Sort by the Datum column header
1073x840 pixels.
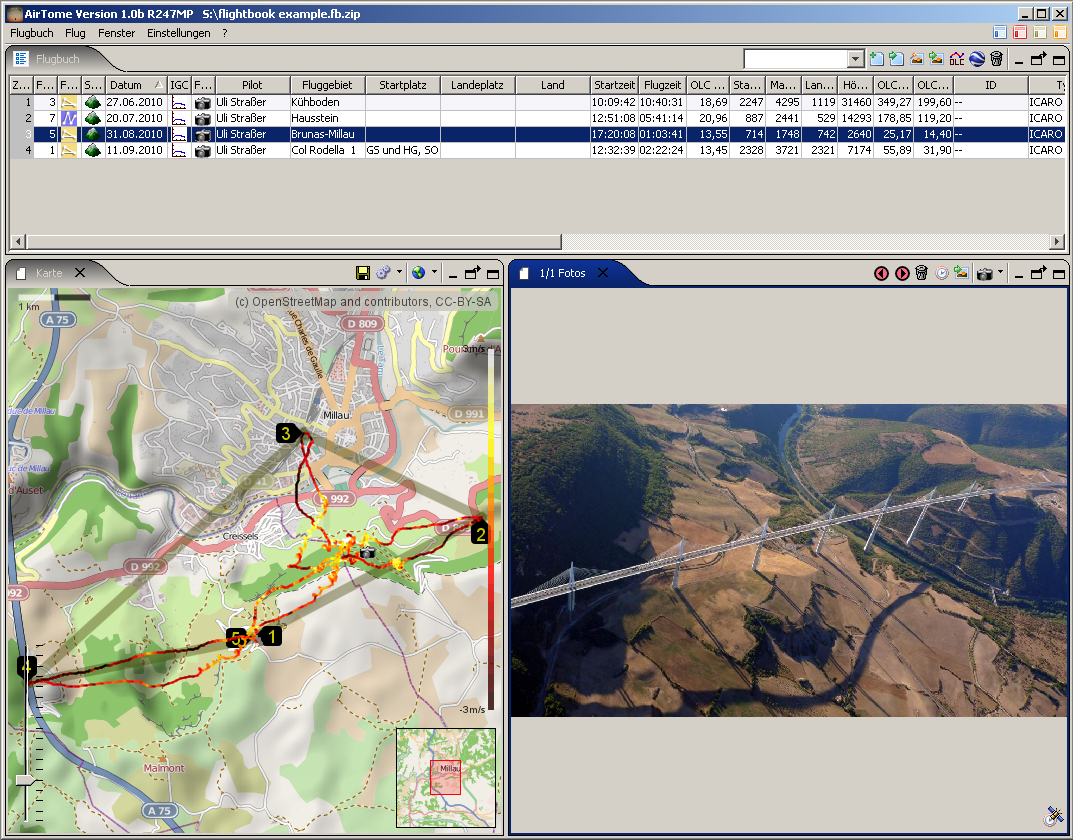pyautogui.click(x=136, y=85)
